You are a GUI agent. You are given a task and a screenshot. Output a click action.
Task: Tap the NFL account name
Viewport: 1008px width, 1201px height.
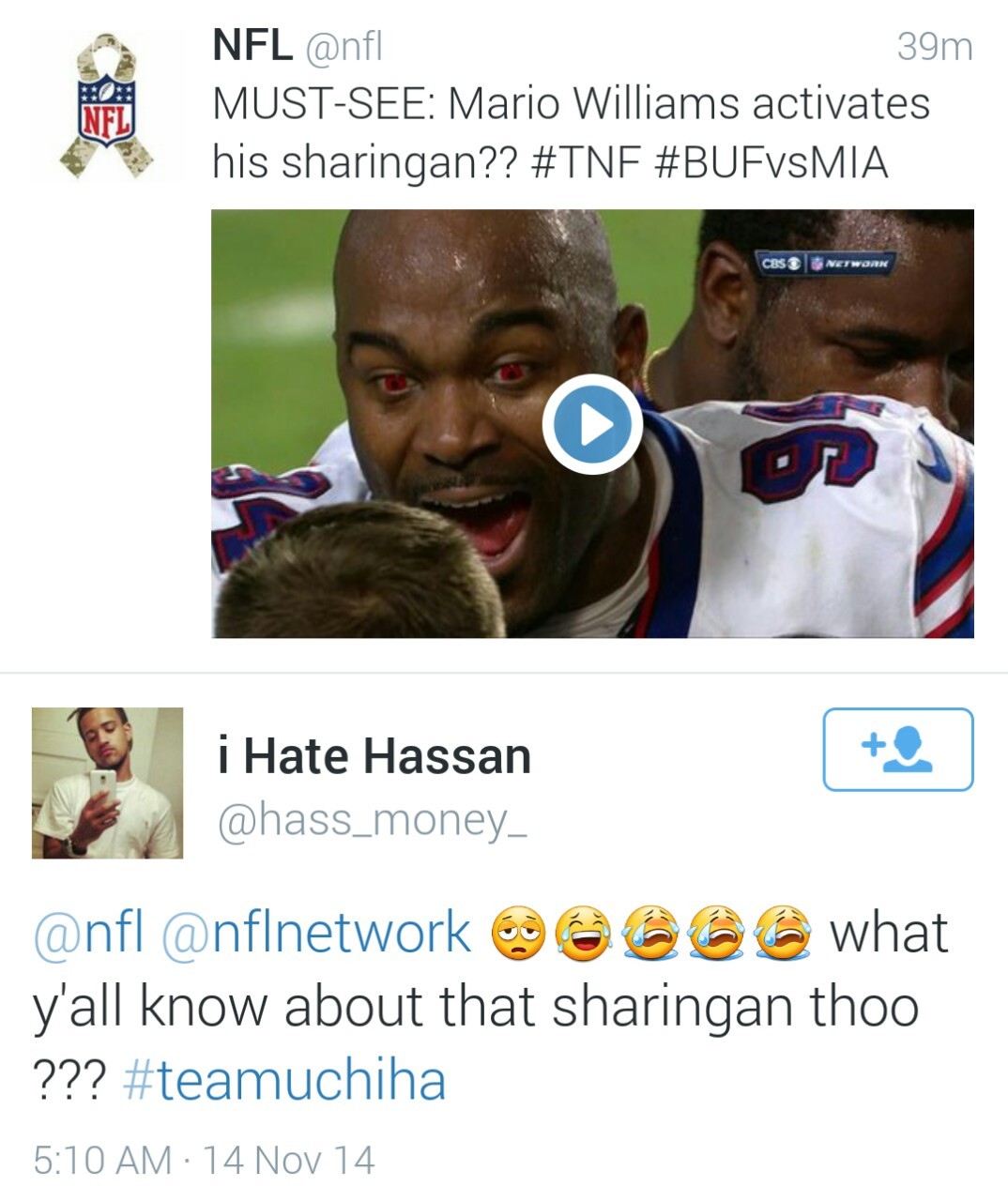tap(252, 45)
